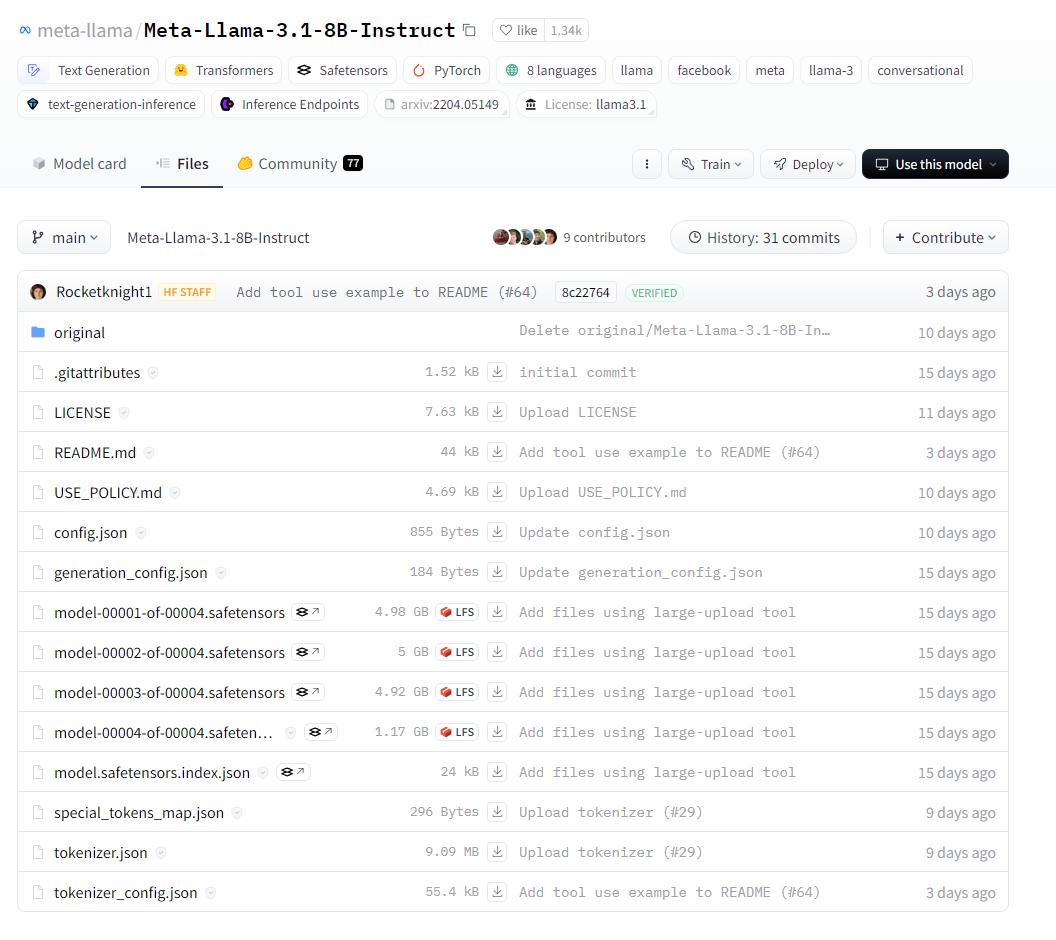This screenshot has width=1056, height=940.
Task: Open the arxiv:2204.05149 tag
Action: [442, 104]
